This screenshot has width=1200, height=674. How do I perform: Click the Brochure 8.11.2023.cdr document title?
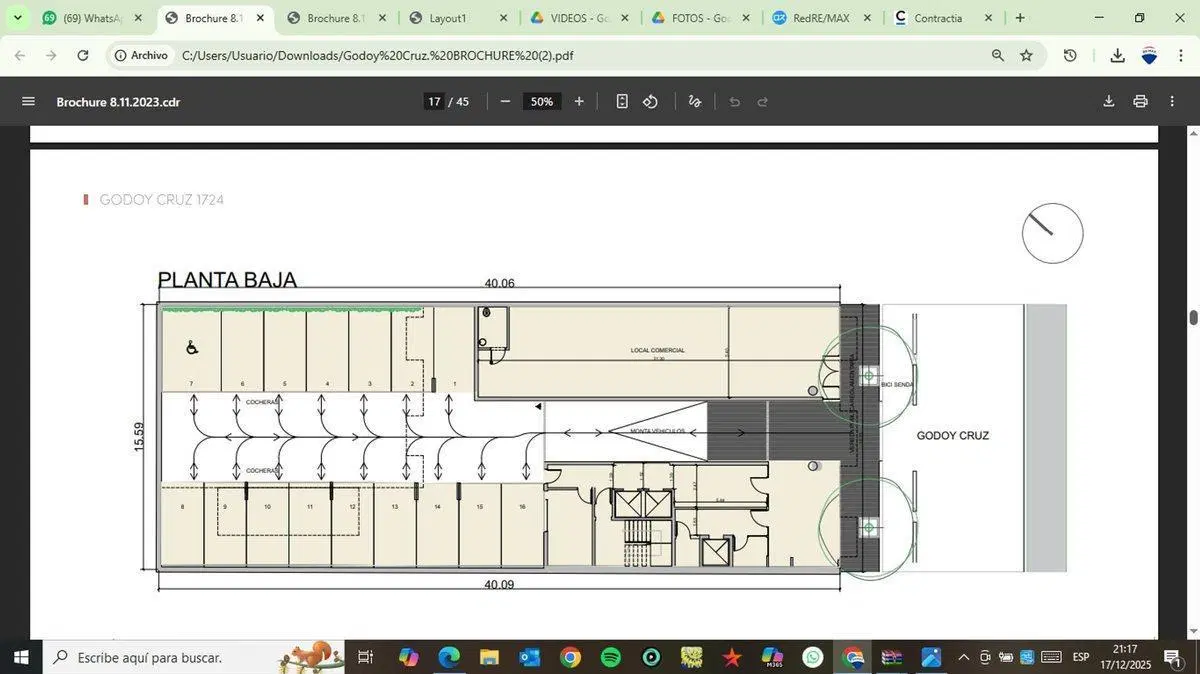point(118,102)
